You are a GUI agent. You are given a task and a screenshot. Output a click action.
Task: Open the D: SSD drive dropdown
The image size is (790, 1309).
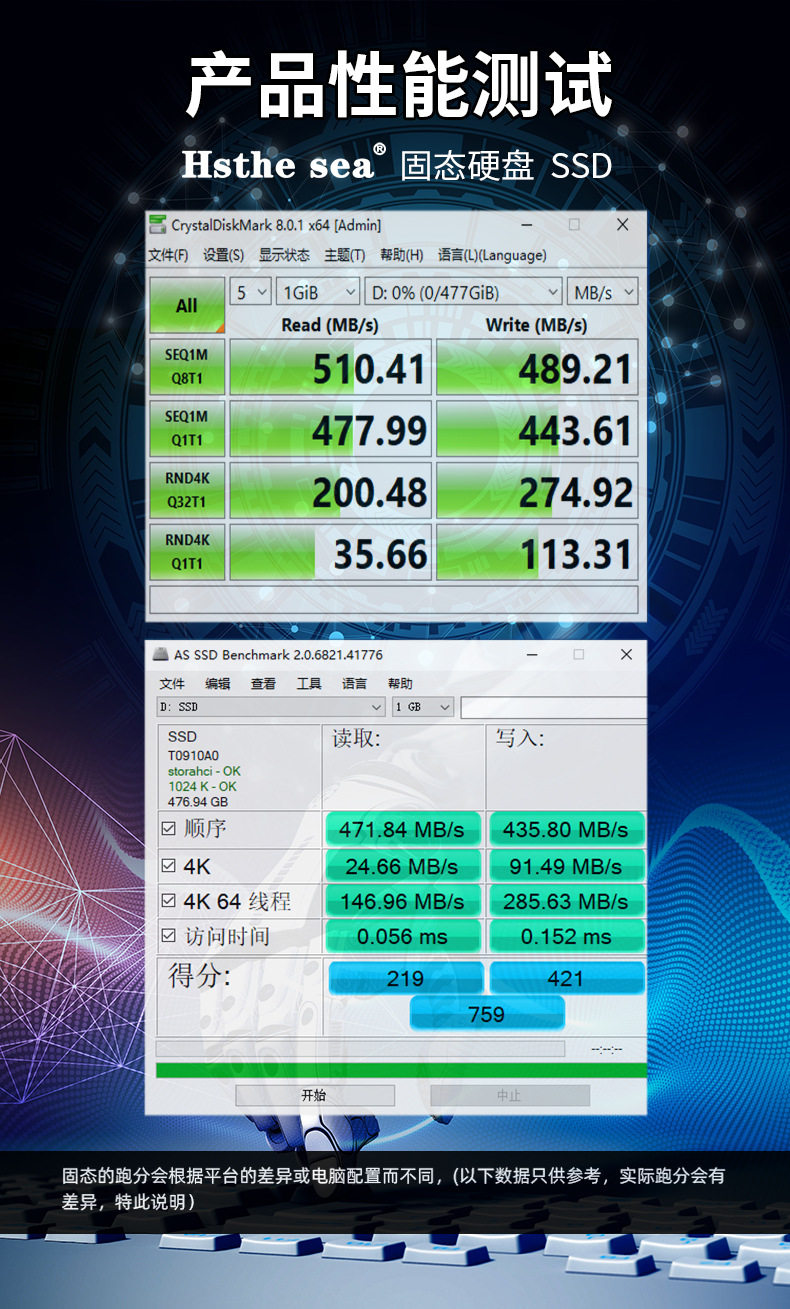tap(271, 707)
